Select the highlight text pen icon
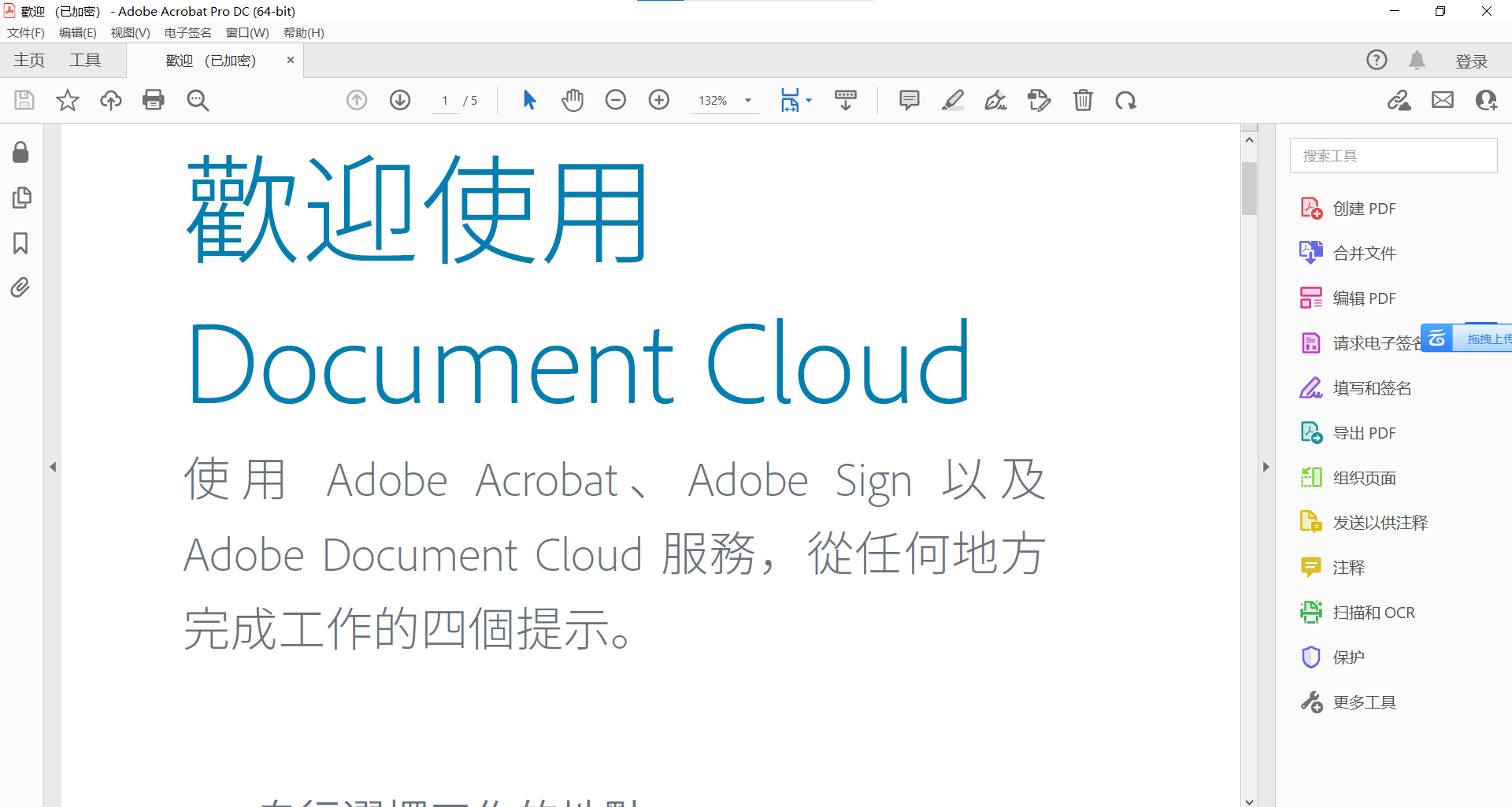 pos(953,100)
